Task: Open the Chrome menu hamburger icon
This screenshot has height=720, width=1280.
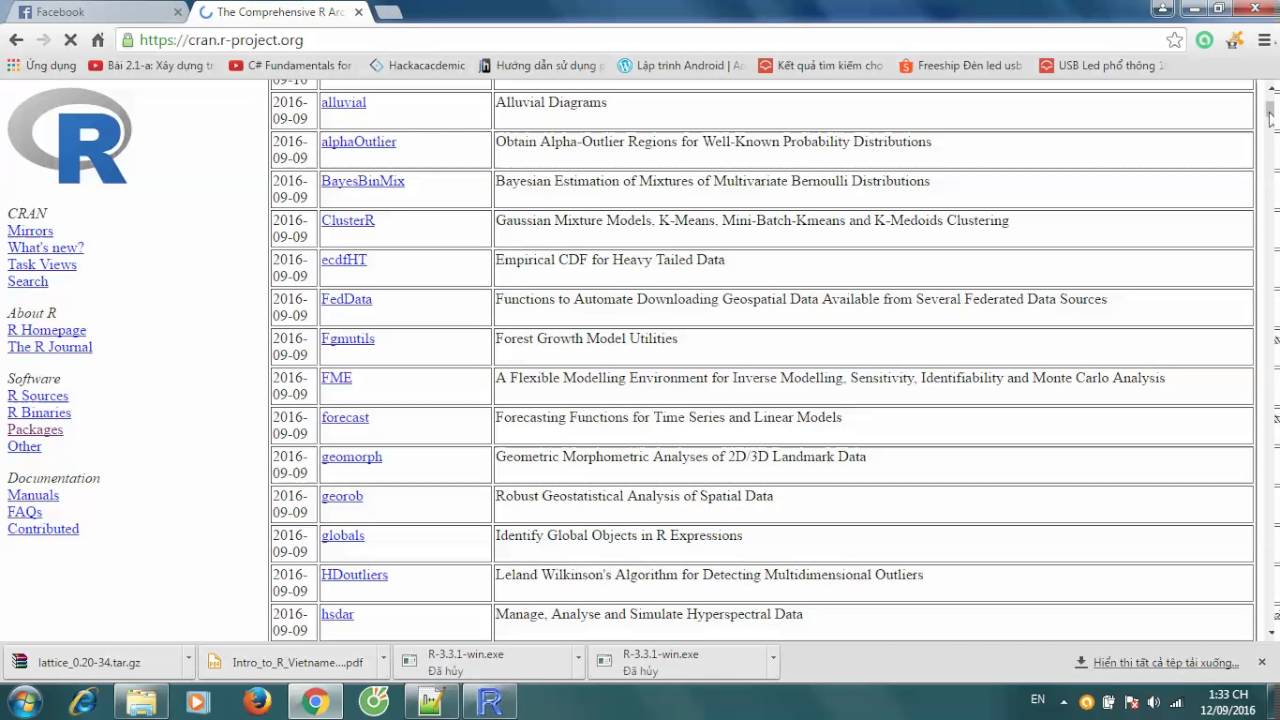Action: coord(1265,40)
